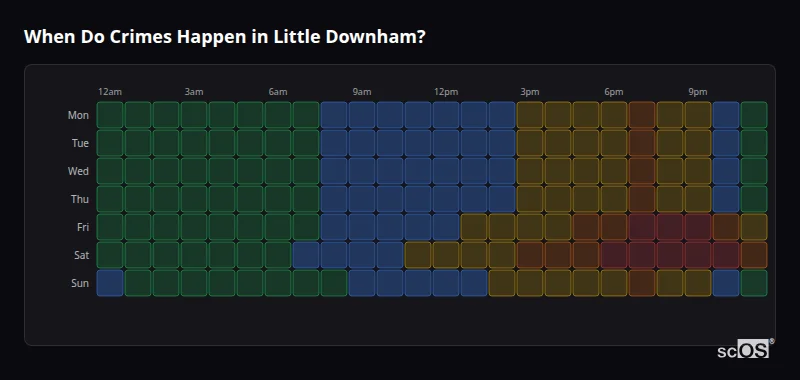
Task: Select the Wednesday 9pm yellow cell
Action: coord(697,171)
